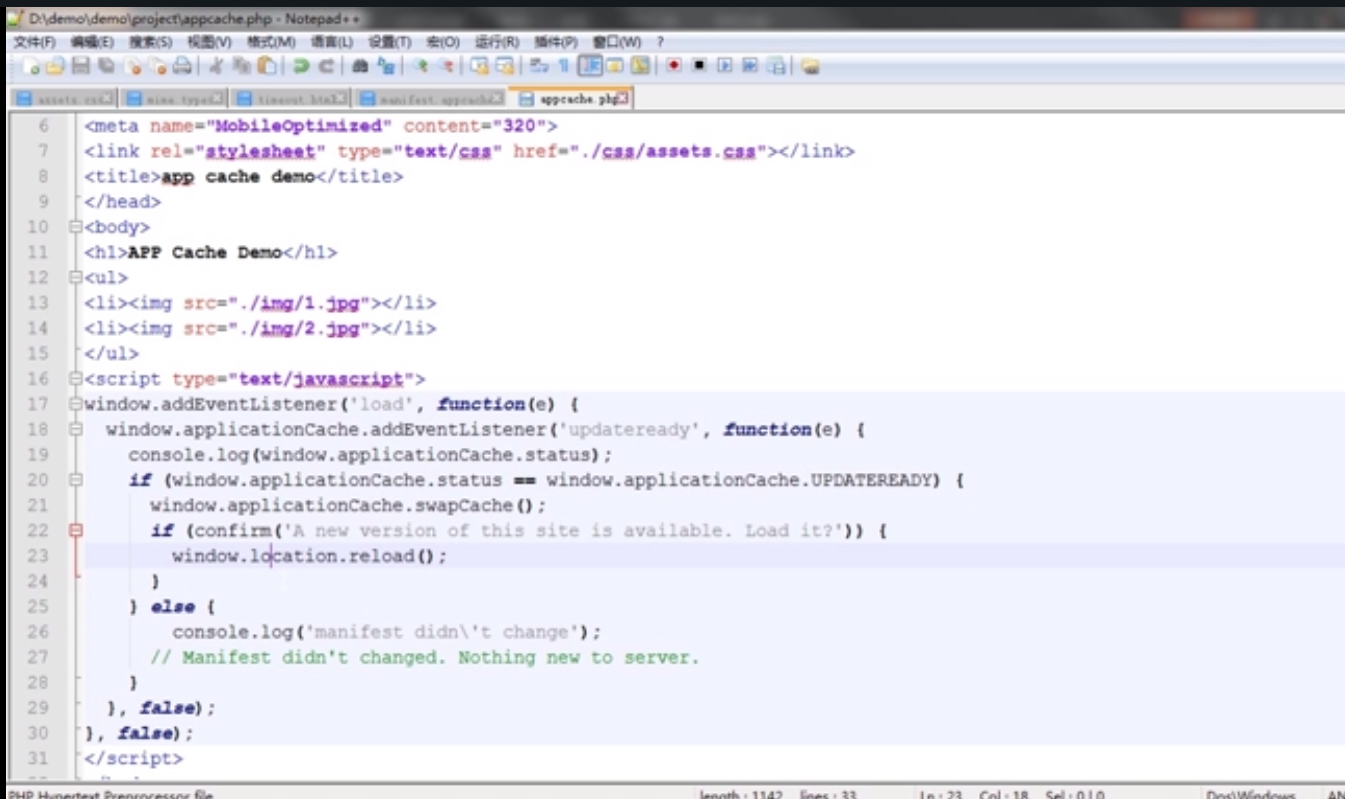Start macro recording with red dot icon
This screenshot has height=799, width=1345.
click(673, 66)
